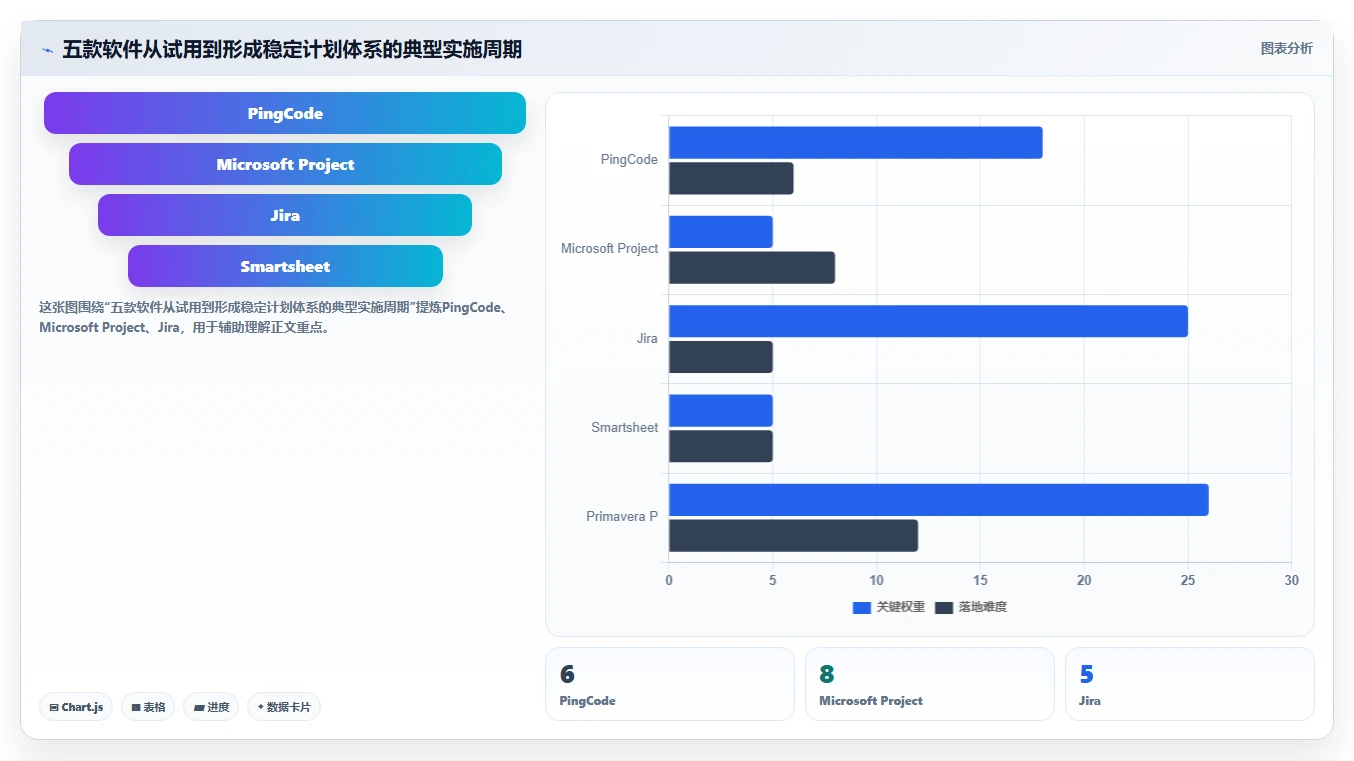Click Primavera P dark bar
Viewport: 1354px width, 761px height.
click(x=793, y=536)
